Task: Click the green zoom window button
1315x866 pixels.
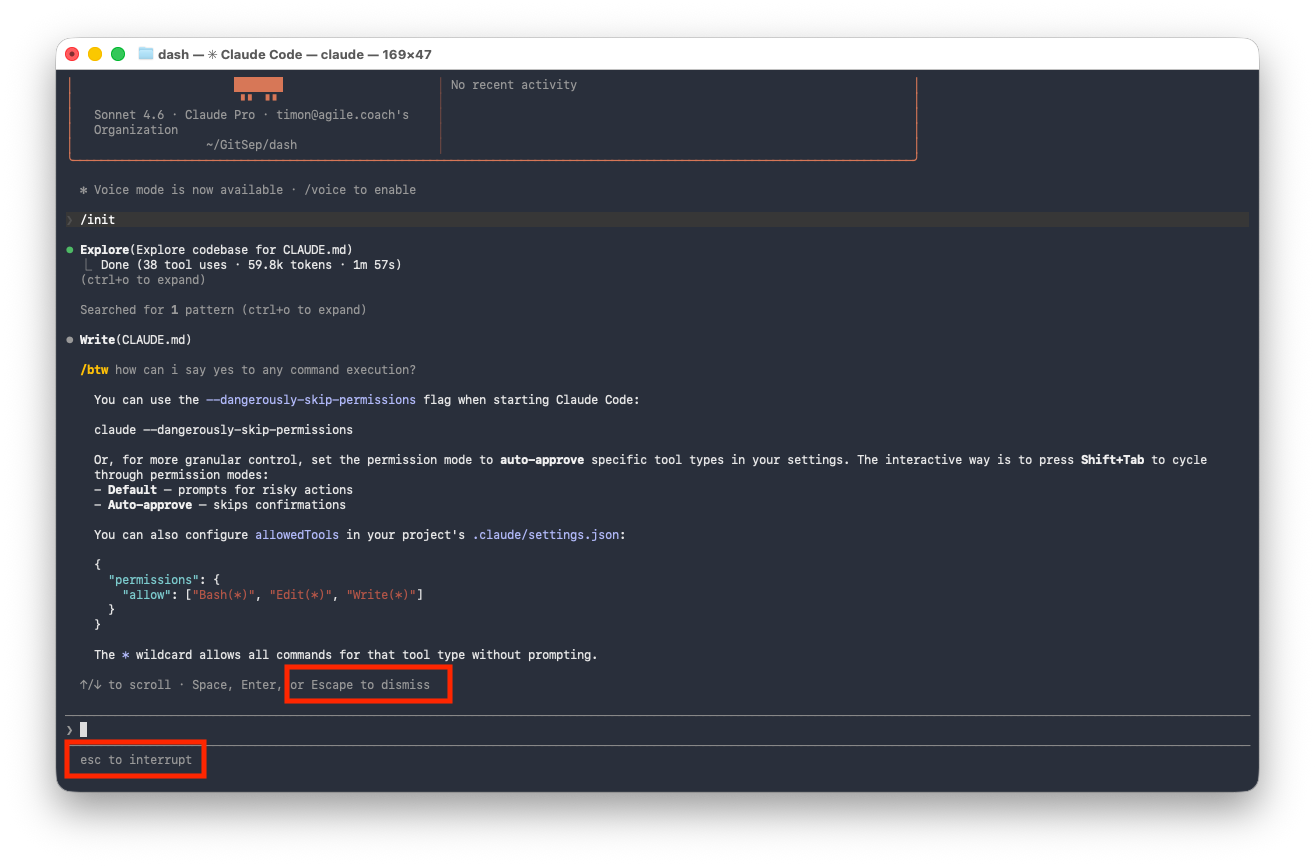Action: [x=118, y=54]
